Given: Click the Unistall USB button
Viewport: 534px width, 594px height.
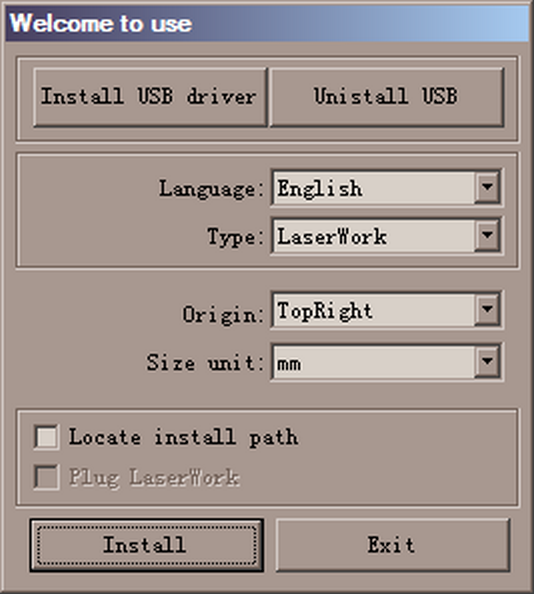Looking at the screenshot, I should tap(387, 97).
